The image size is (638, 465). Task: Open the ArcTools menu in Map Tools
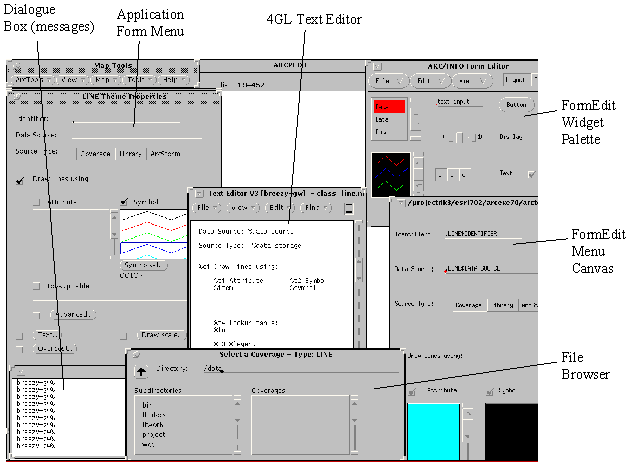point(33,80)
